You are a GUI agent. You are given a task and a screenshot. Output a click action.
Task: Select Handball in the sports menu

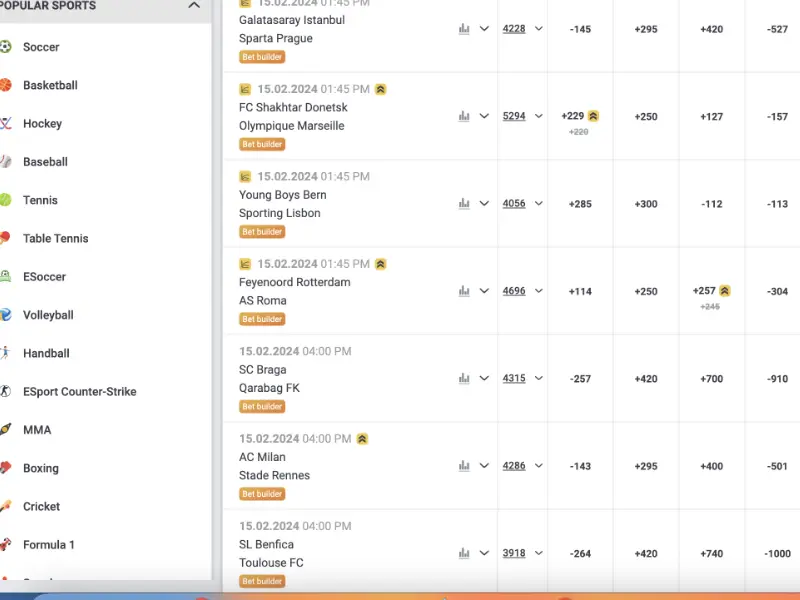click(x=46, y=353)
